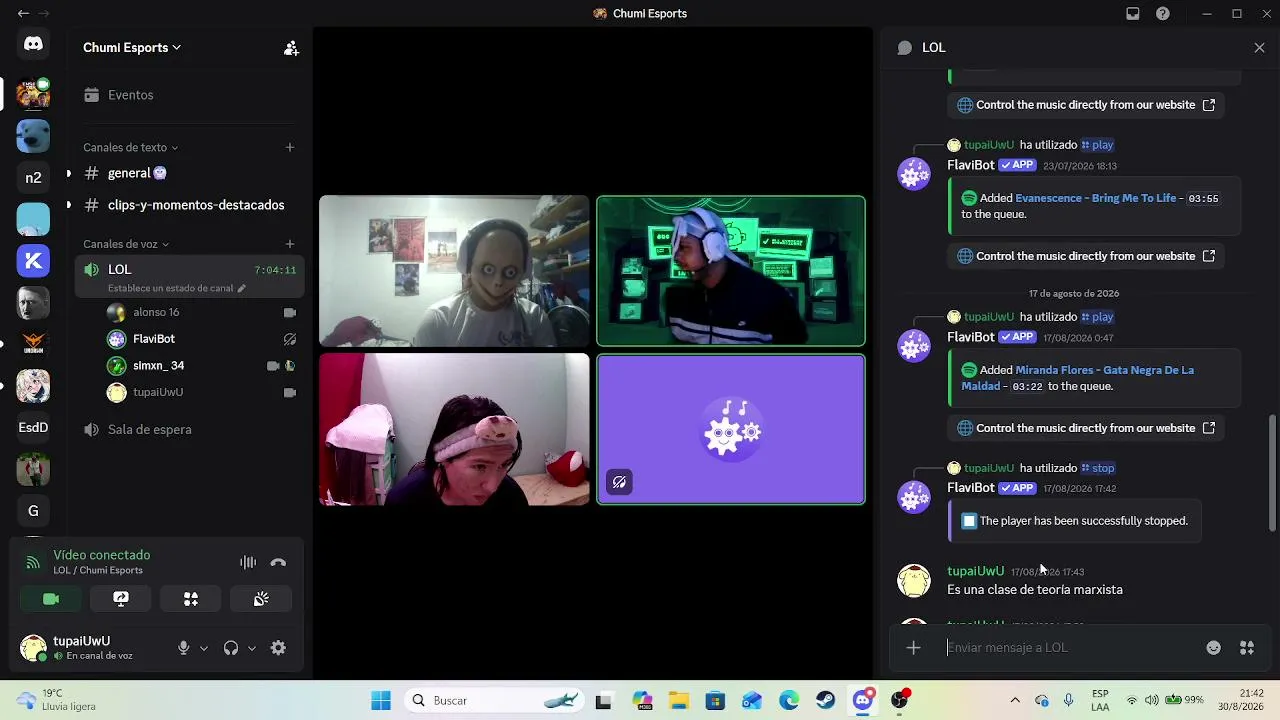Open microphone input options arrow
1280x720 pixels.
tap(204, 648)
